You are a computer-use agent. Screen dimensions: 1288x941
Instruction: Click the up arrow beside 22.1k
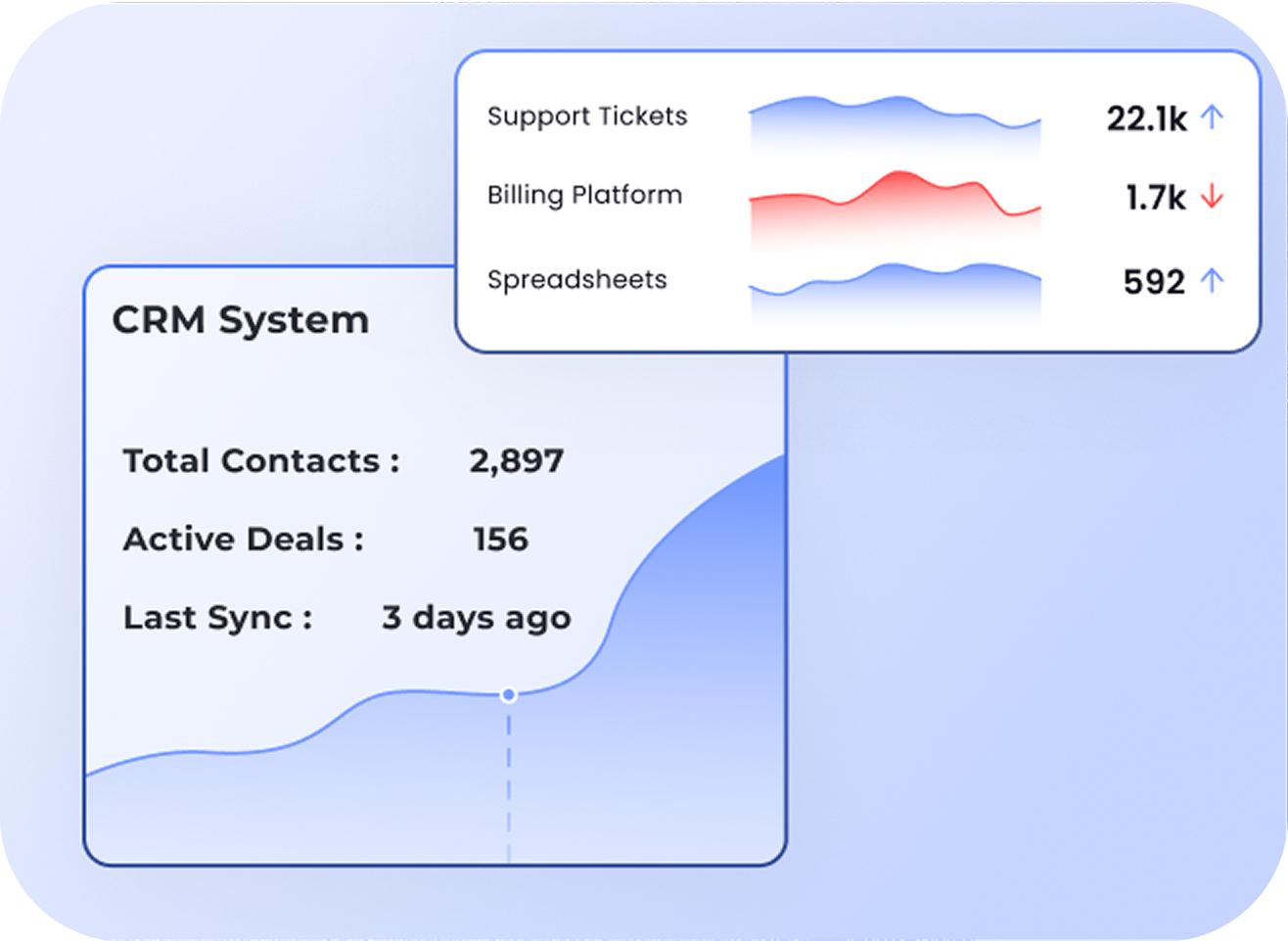pyautogui.click(x=1212, y=118)
